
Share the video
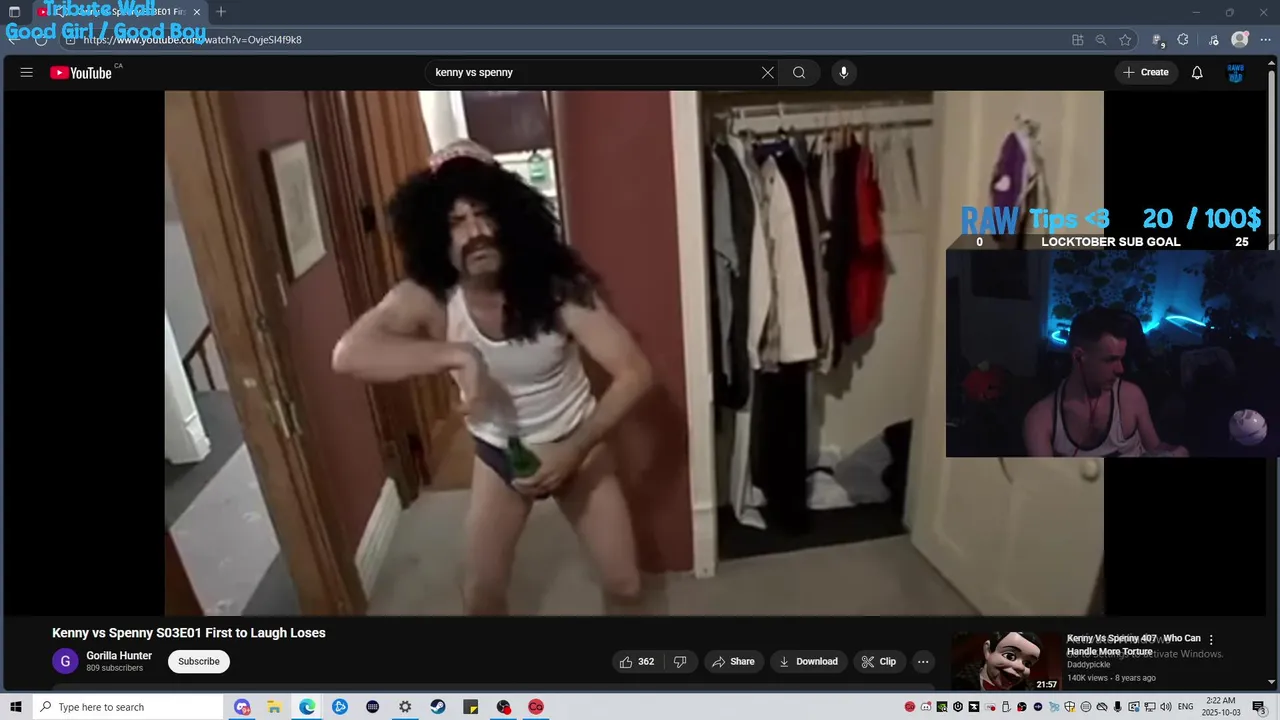[x=733, y=661]
